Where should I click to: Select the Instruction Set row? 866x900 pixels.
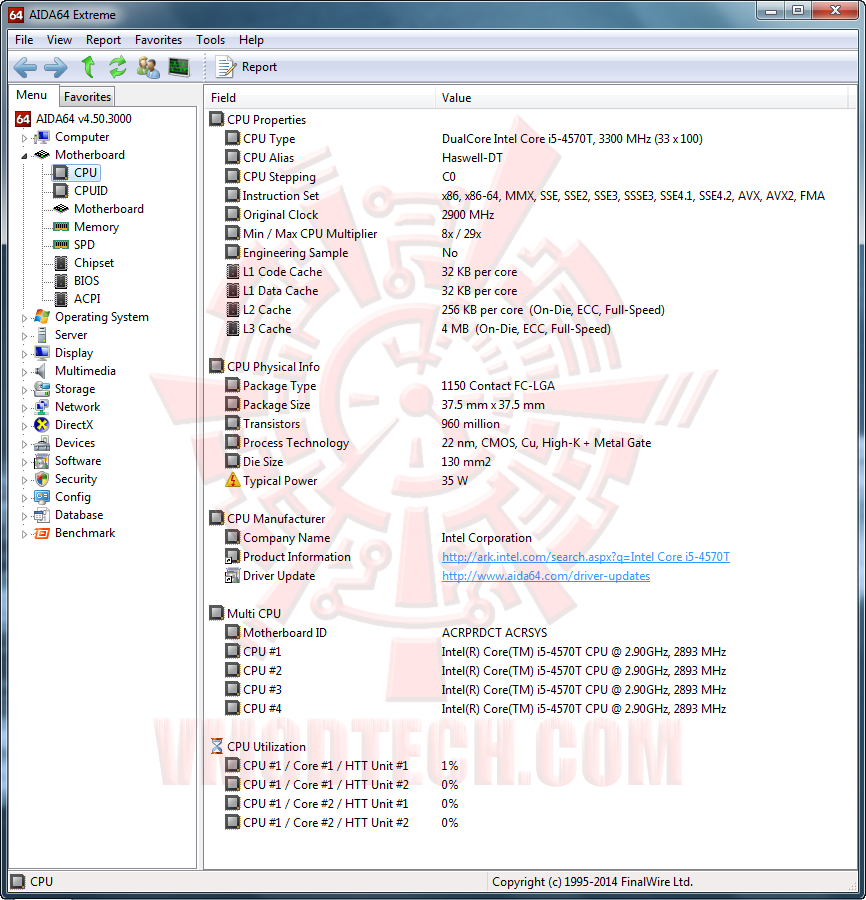(530, 195)
